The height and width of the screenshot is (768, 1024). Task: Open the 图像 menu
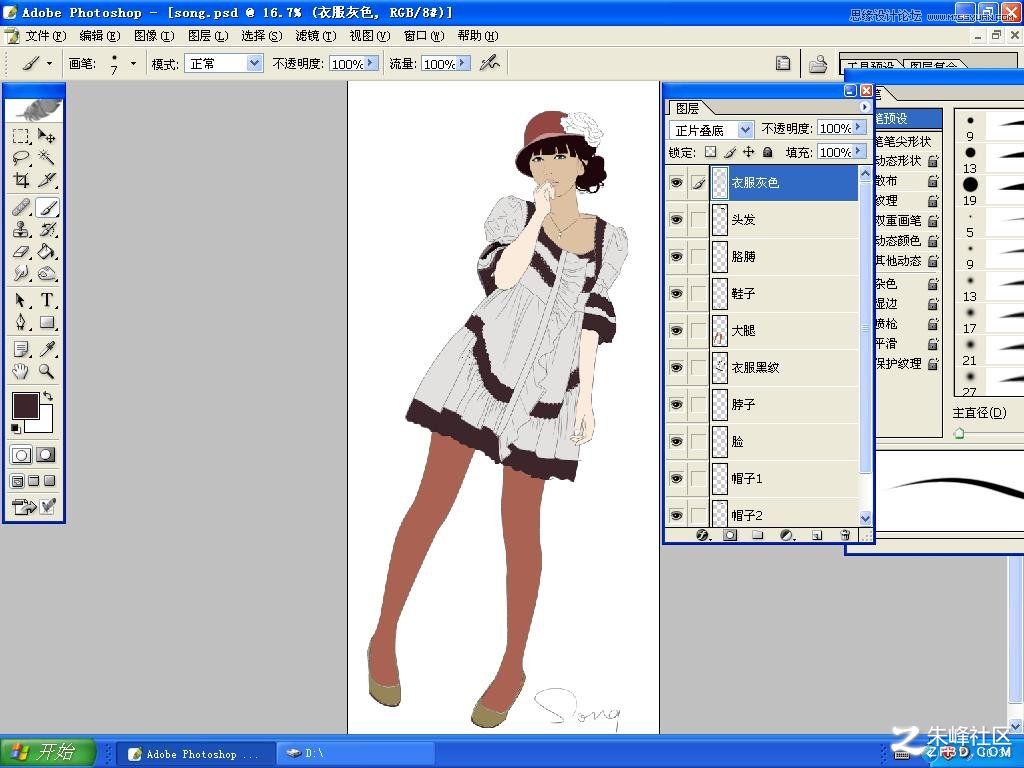click(153, 36)
